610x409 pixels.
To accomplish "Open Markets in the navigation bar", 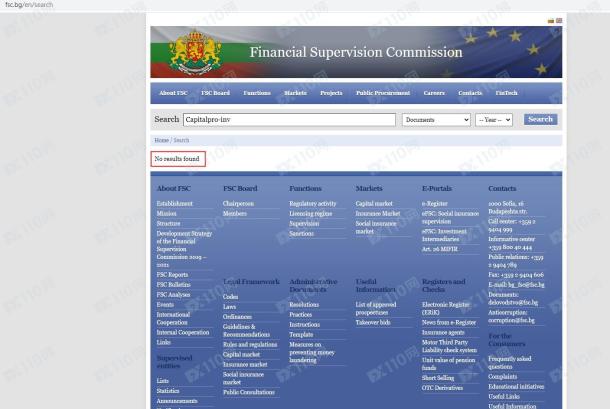I will [295, 93].
